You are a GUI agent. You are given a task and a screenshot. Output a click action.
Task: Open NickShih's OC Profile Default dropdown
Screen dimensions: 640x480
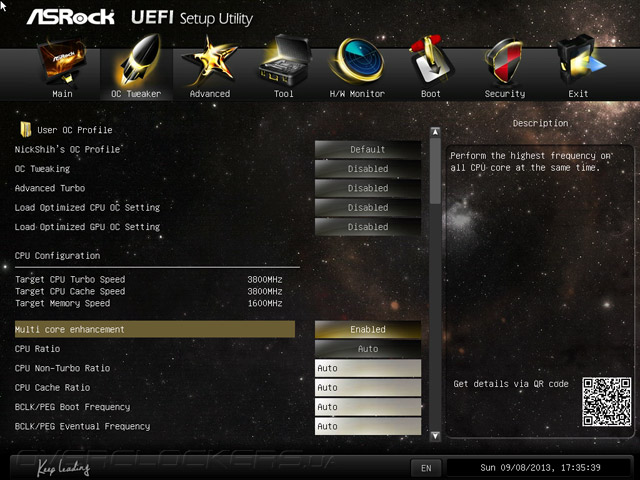click(368, 149)
